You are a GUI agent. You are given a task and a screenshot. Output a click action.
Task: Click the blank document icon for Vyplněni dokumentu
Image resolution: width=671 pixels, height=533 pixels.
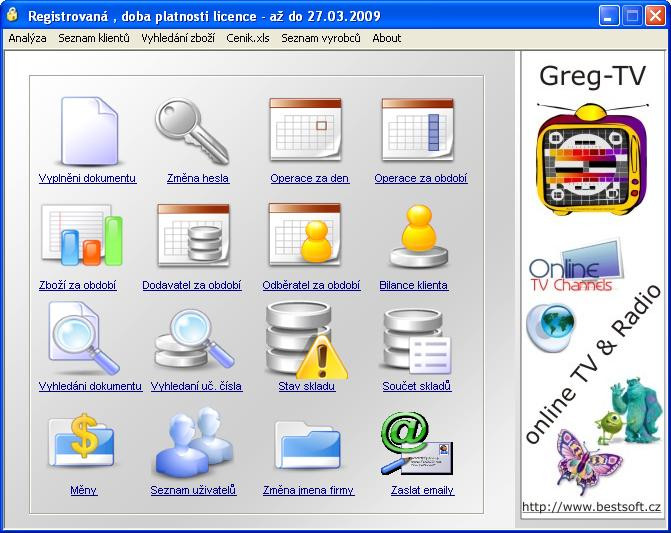click(x=89, y=131)
